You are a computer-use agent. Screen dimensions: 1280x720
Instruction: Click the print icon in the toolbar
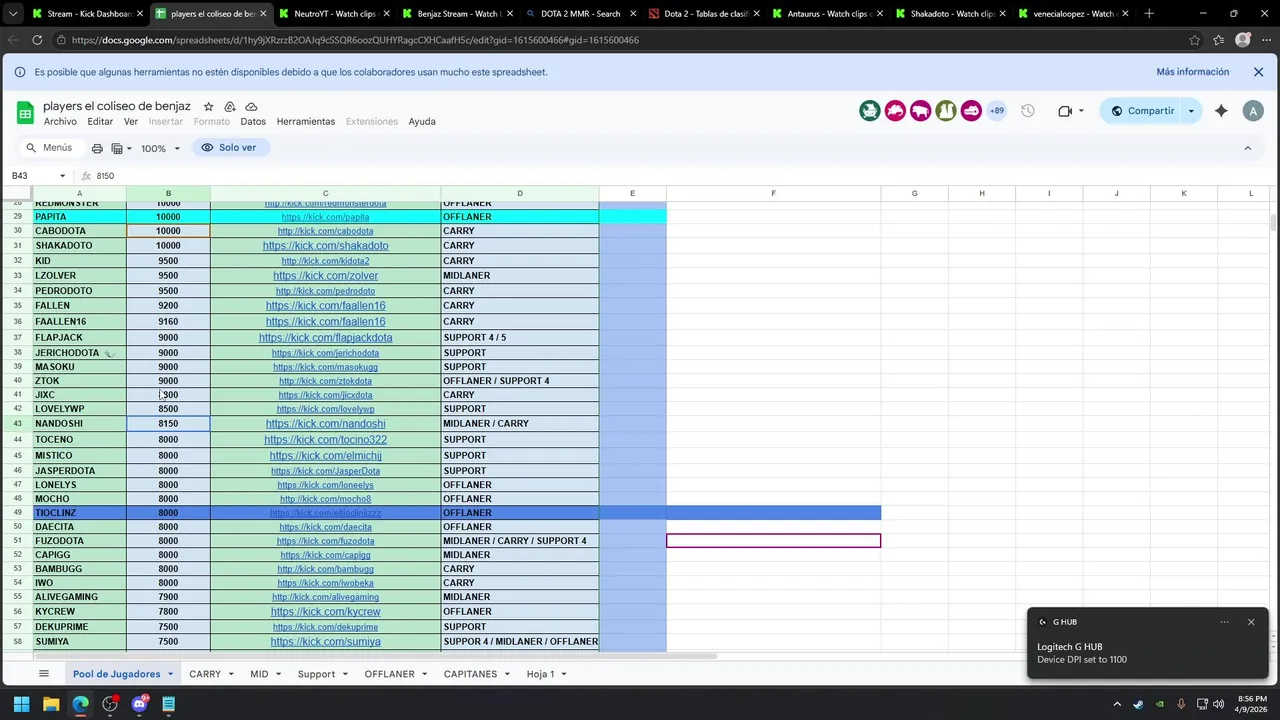97,148
